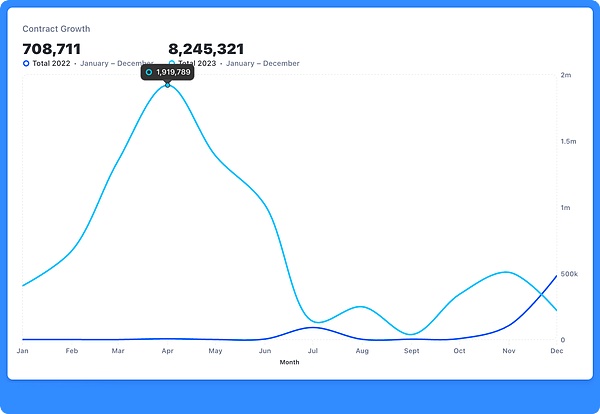Select the Sept label on the x-axis
This screenshot has width=600, height=414.
(x=410, y=351)
